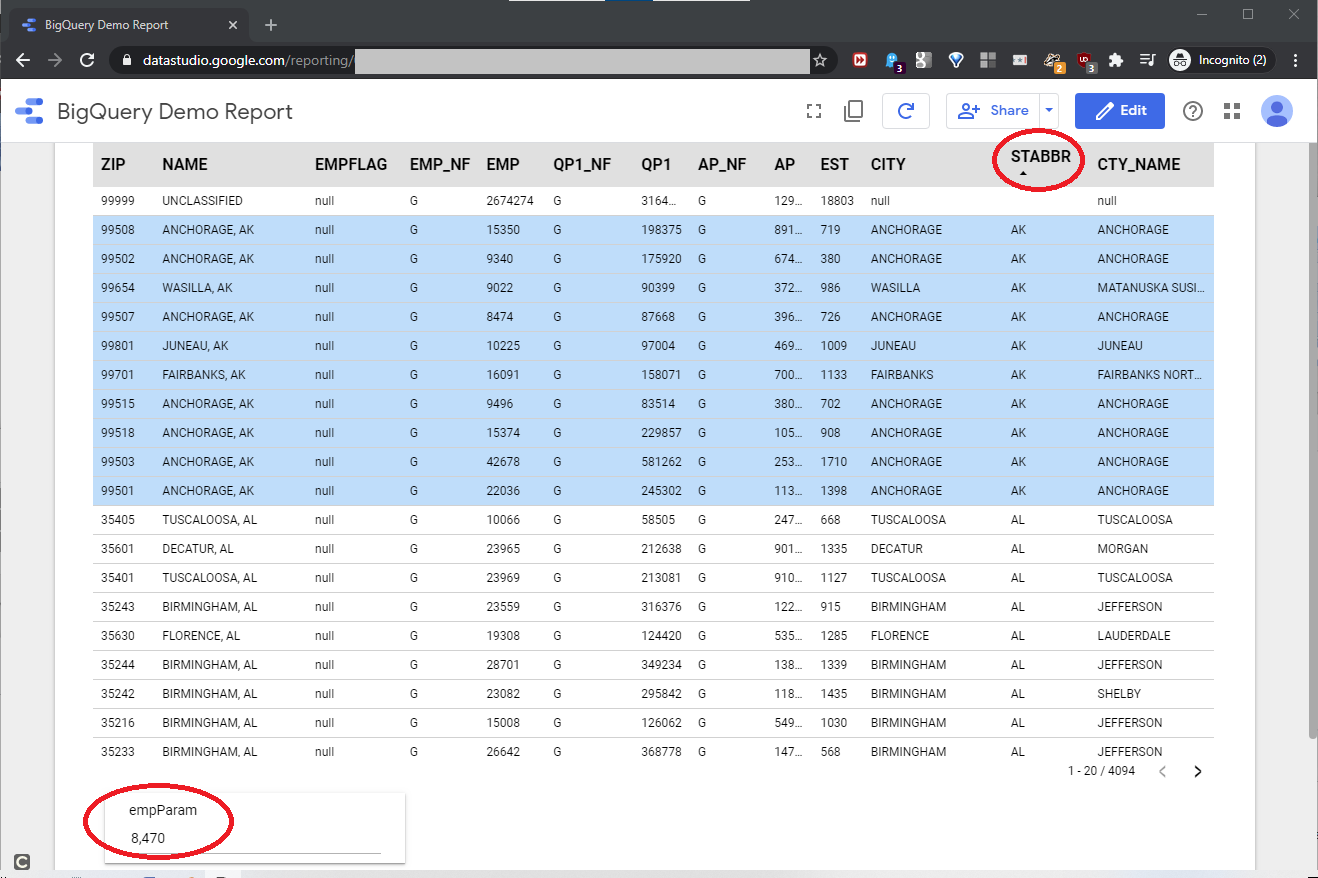Select the DECATUR, AL name cell

tap(198, 549)
